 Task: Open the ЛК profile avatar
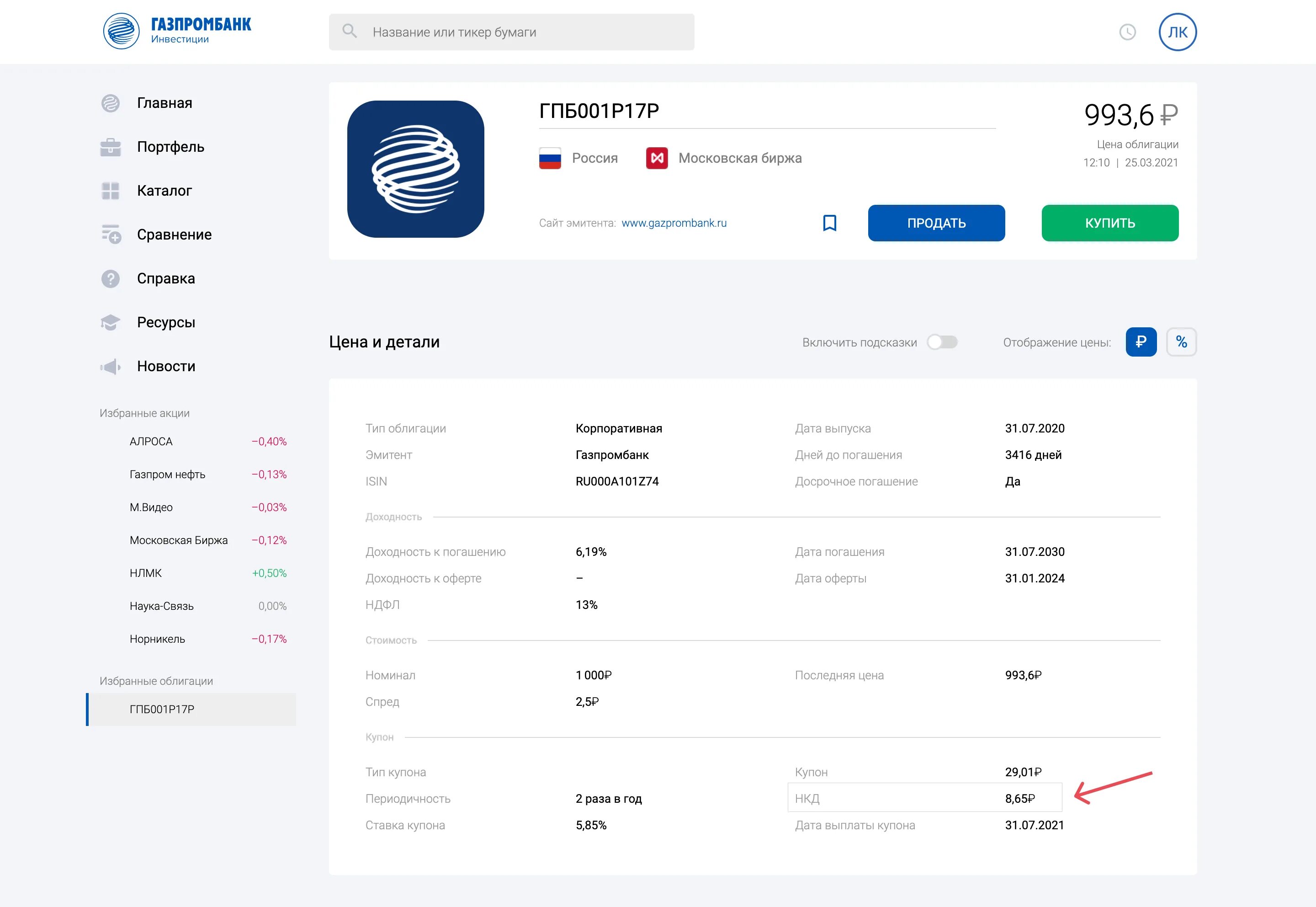(x=1178, y=32)
